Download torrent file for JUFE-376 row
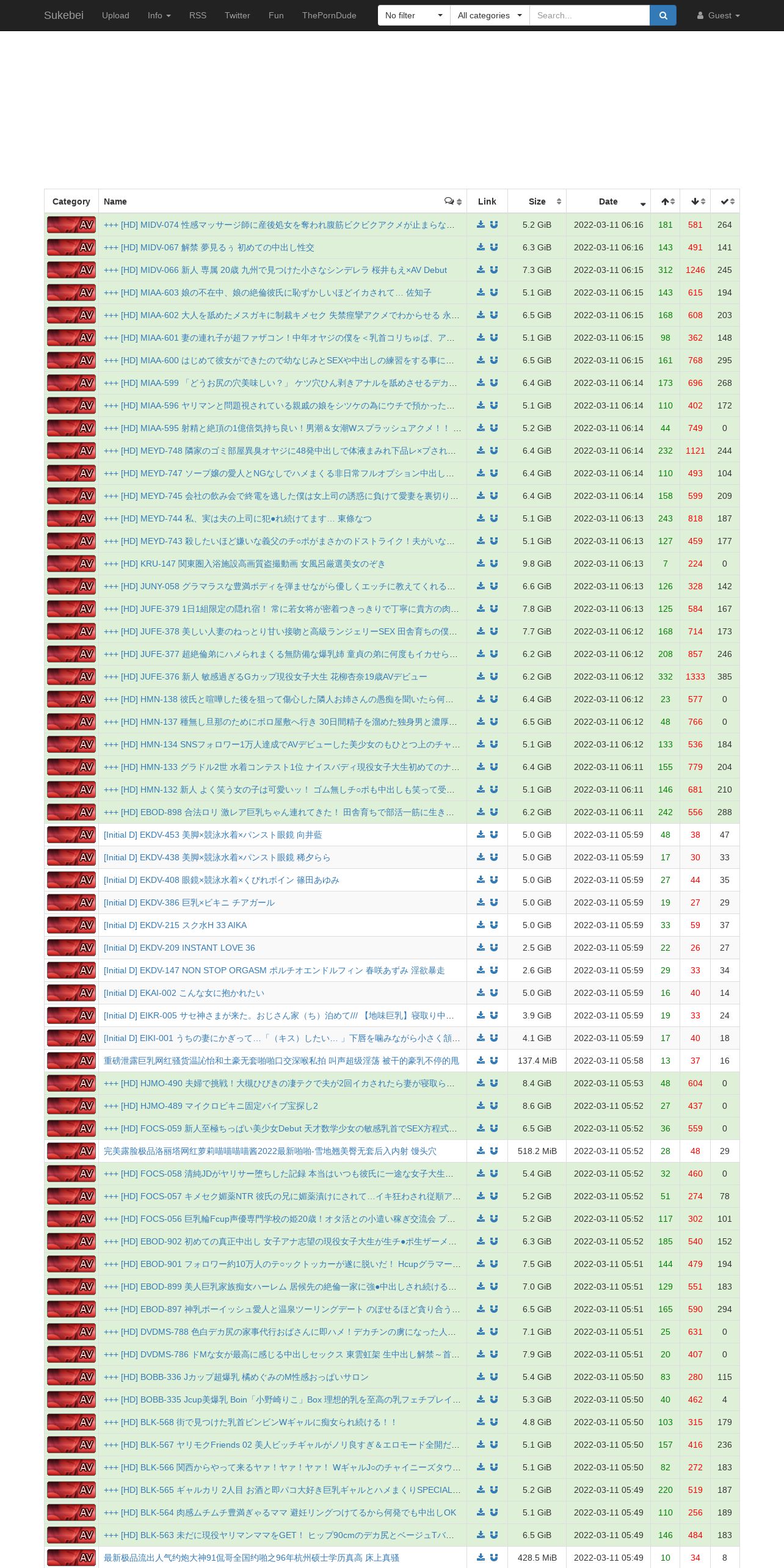Image resolution: width=784 pixels, height=1568 pixels. click(x=481, y=677)
